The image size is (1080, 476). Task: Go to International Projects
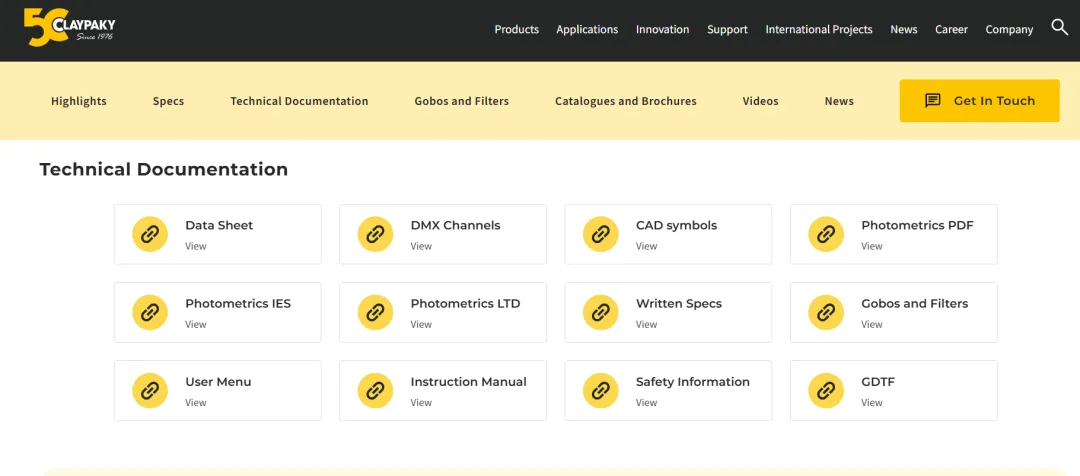point(819,30)
